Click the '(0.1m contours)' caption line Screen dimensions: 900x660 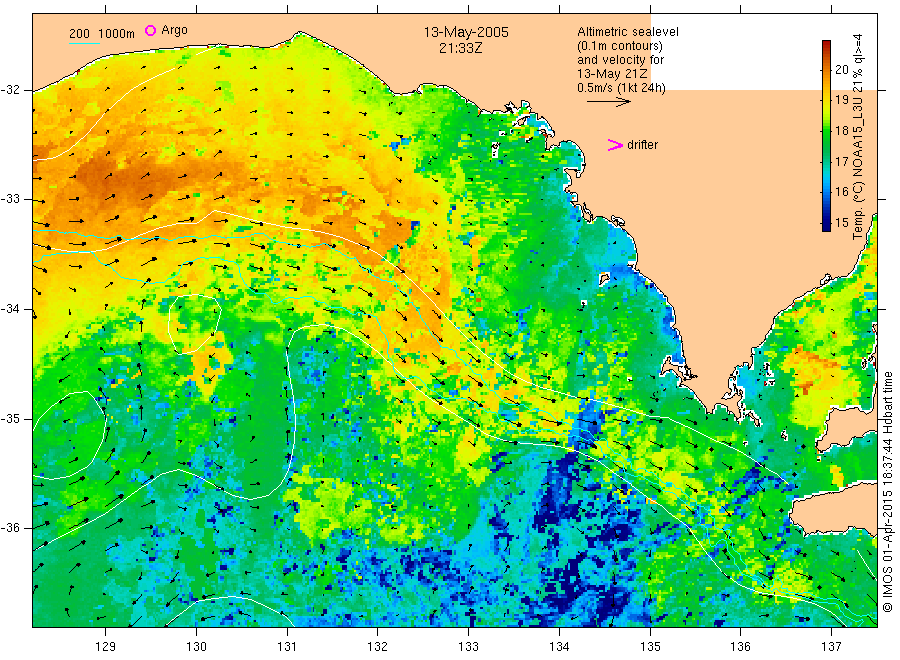(x=620, y=46)
